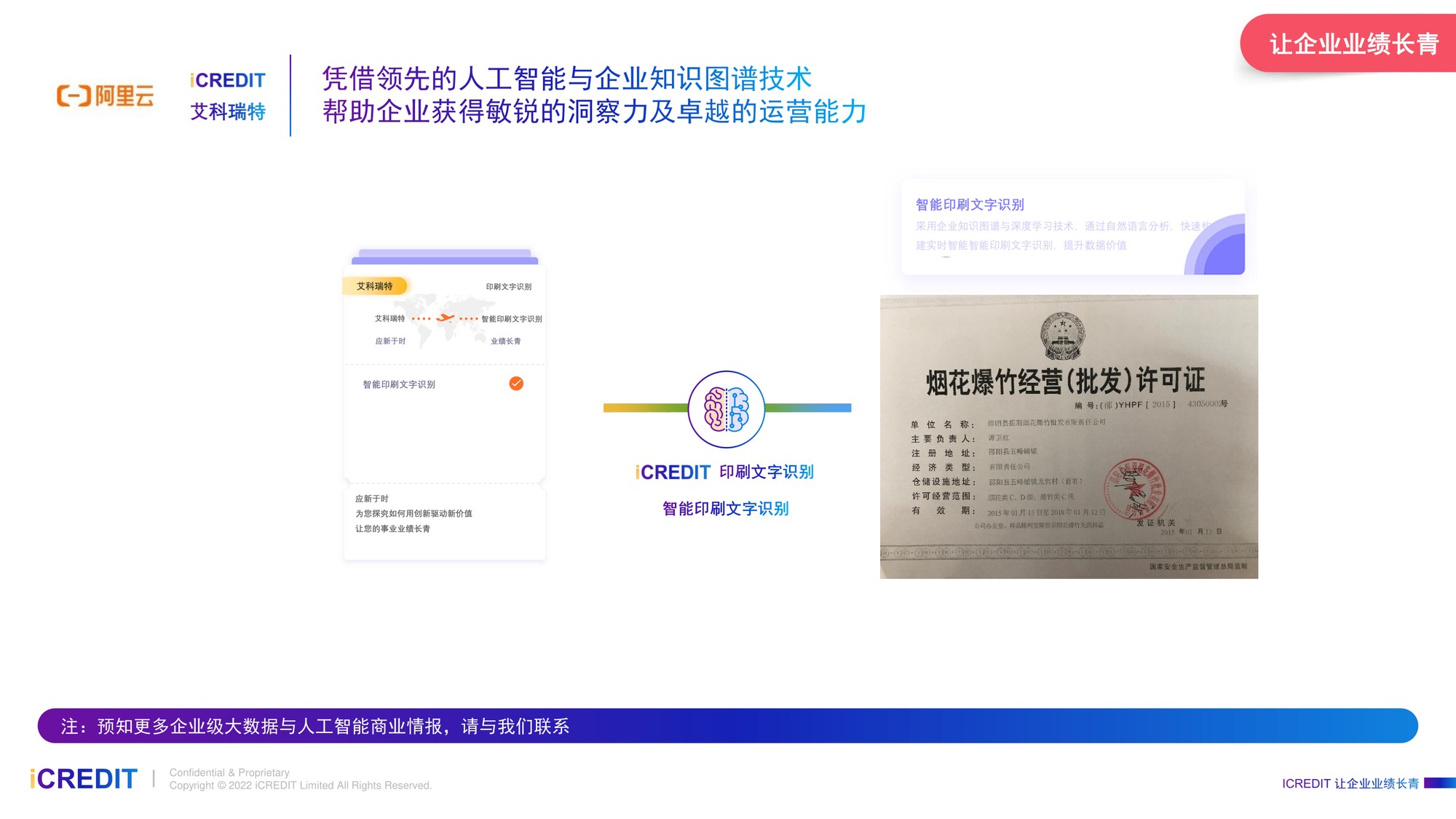1456x819 pixels.
Task: Click the 智能印刷文字识别 caption below brain icon
Action: [x=726, y=509]
